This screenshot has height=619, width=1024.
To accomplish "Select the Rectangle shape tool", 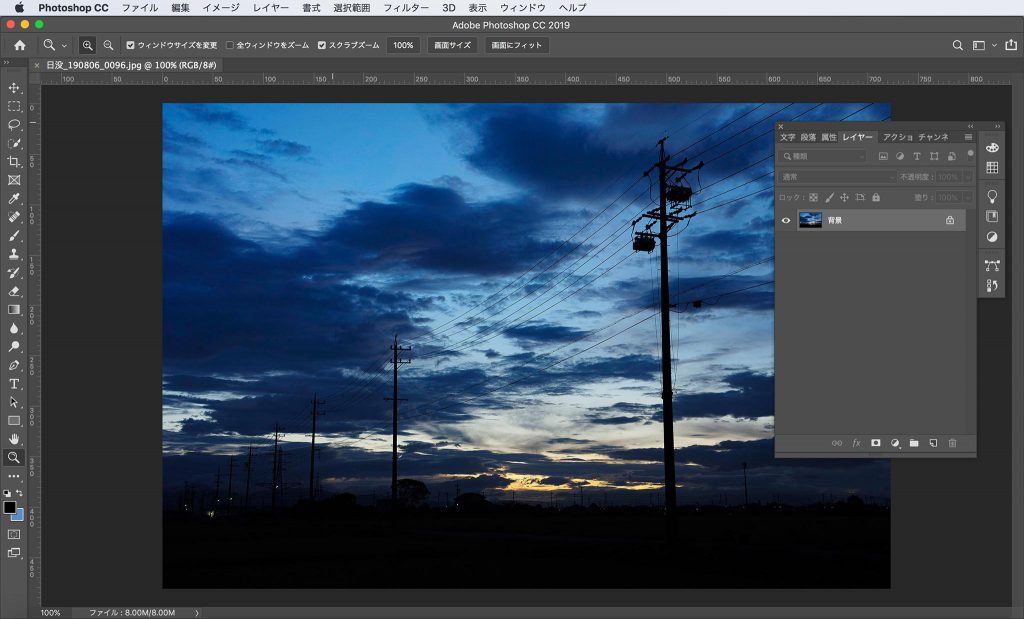I will click(x=14, y=421).
